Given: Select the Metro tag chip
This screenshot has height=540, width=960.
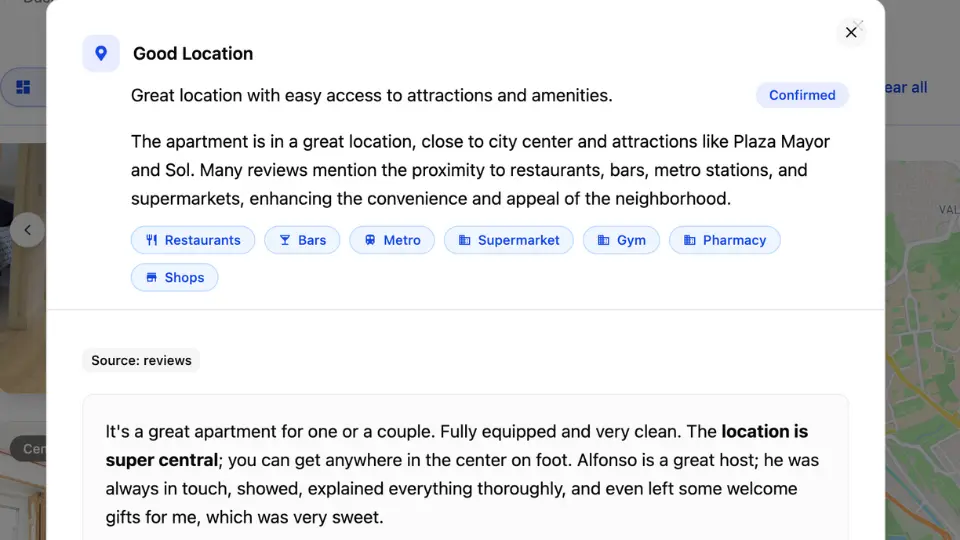Looking at the screenshot, I should (x=392, y=240).
